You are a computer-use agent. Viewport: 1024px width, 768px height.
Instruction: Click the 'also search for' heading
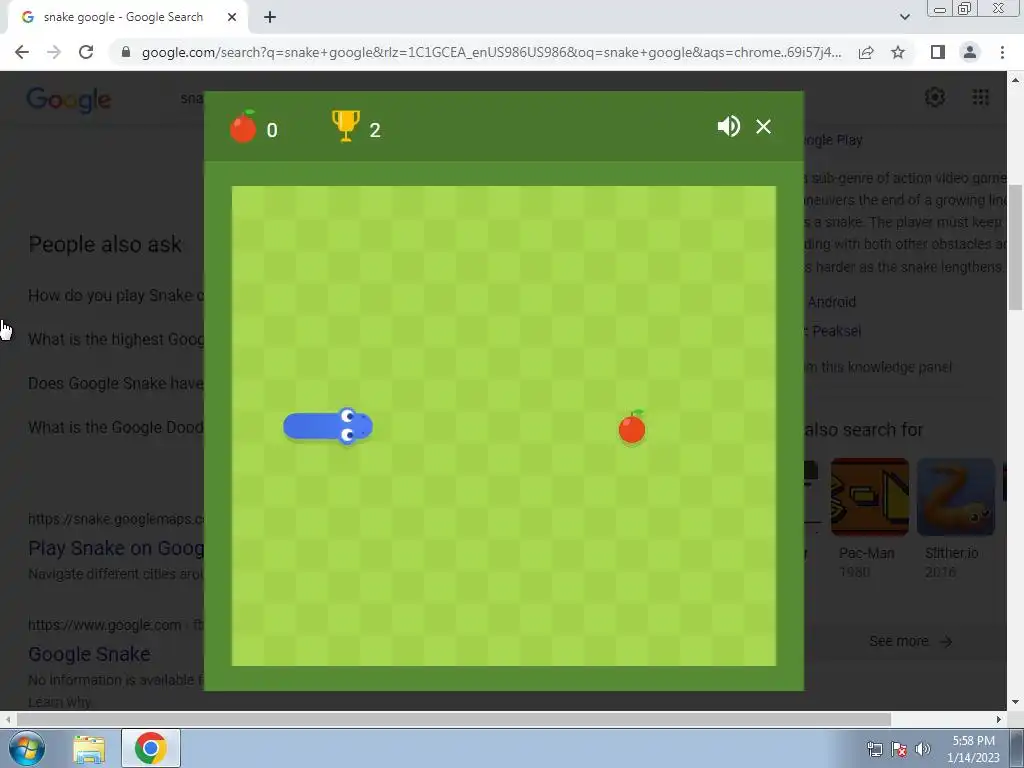point(863,430)
